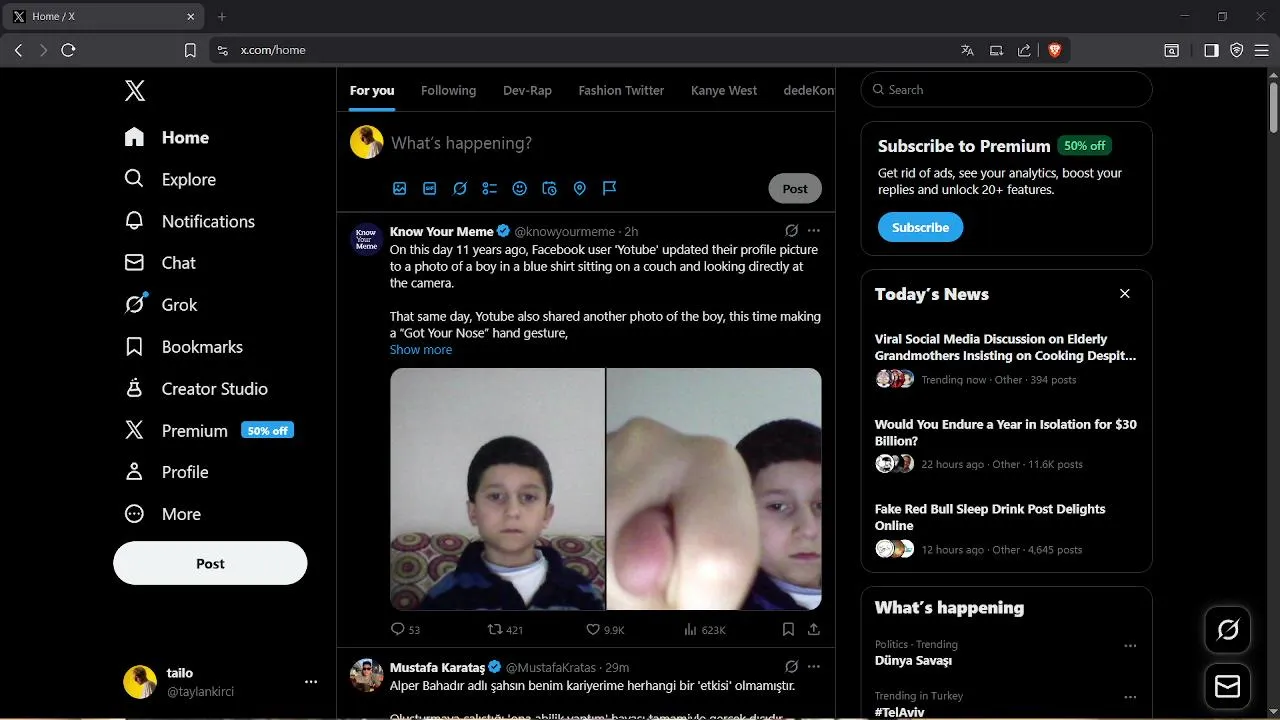This screenshot has width=1280, height=720.
Task: Switch to the Kanye West tab
Action: point(724,90)
